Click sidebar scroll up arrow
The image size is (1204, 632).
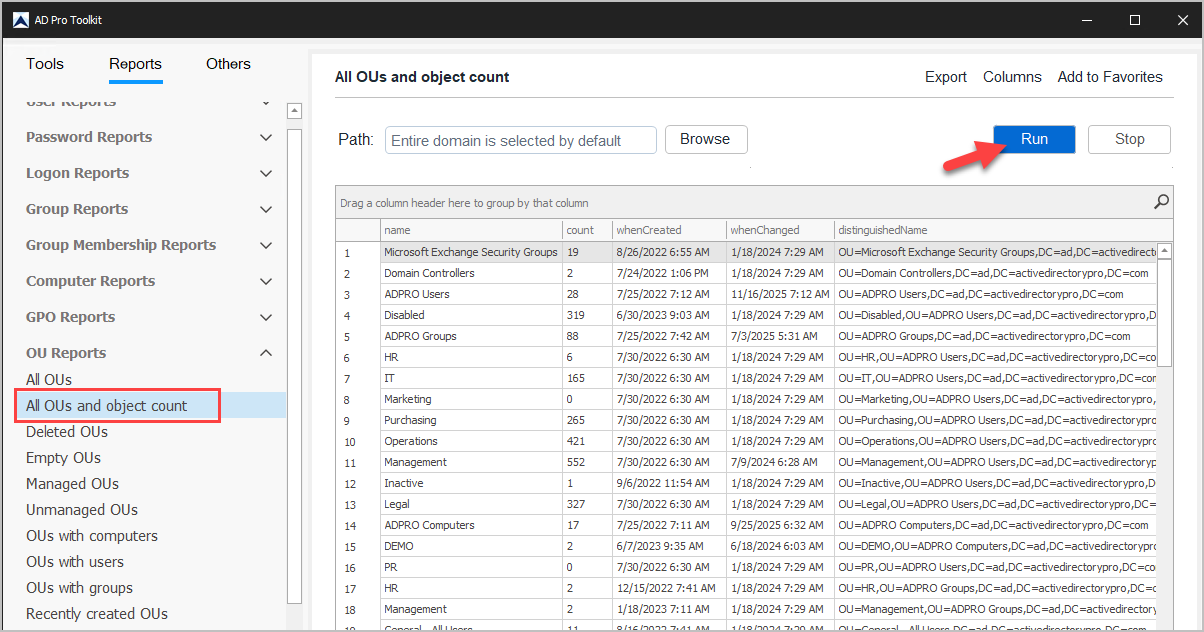point(294,111)
